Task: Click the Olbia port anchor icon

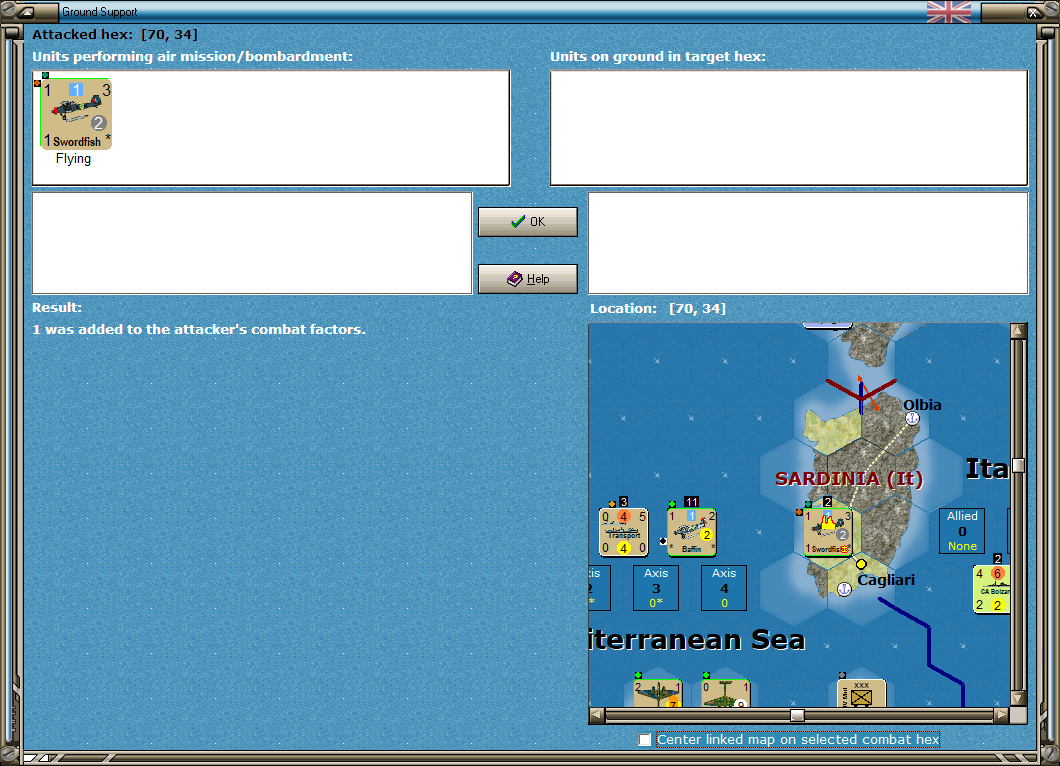Action: coord(912,418)
